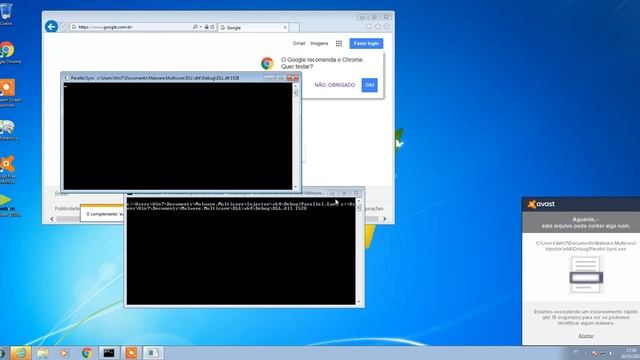The width and height of the screenshot is (640, 360).
Task: Click the scanning document graphic in the Avast popup
Action: pos(586,274)
